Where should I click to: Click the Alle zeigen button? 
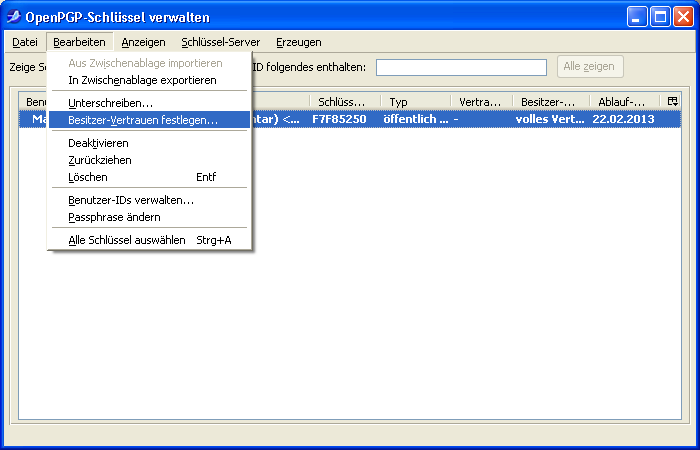(x=590, y=67)
